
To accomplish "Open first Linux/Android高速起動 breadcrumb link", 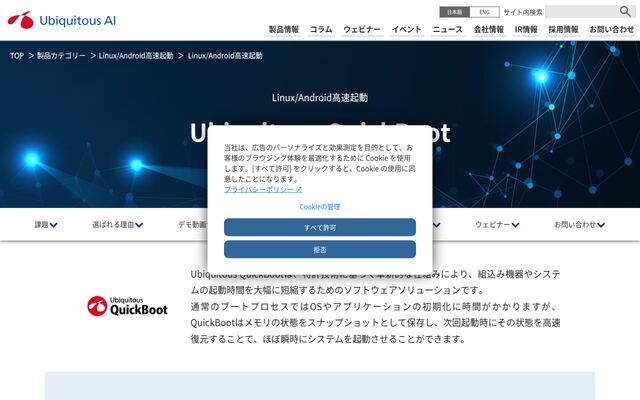I will pyautogui.click(x=136, y=56).
